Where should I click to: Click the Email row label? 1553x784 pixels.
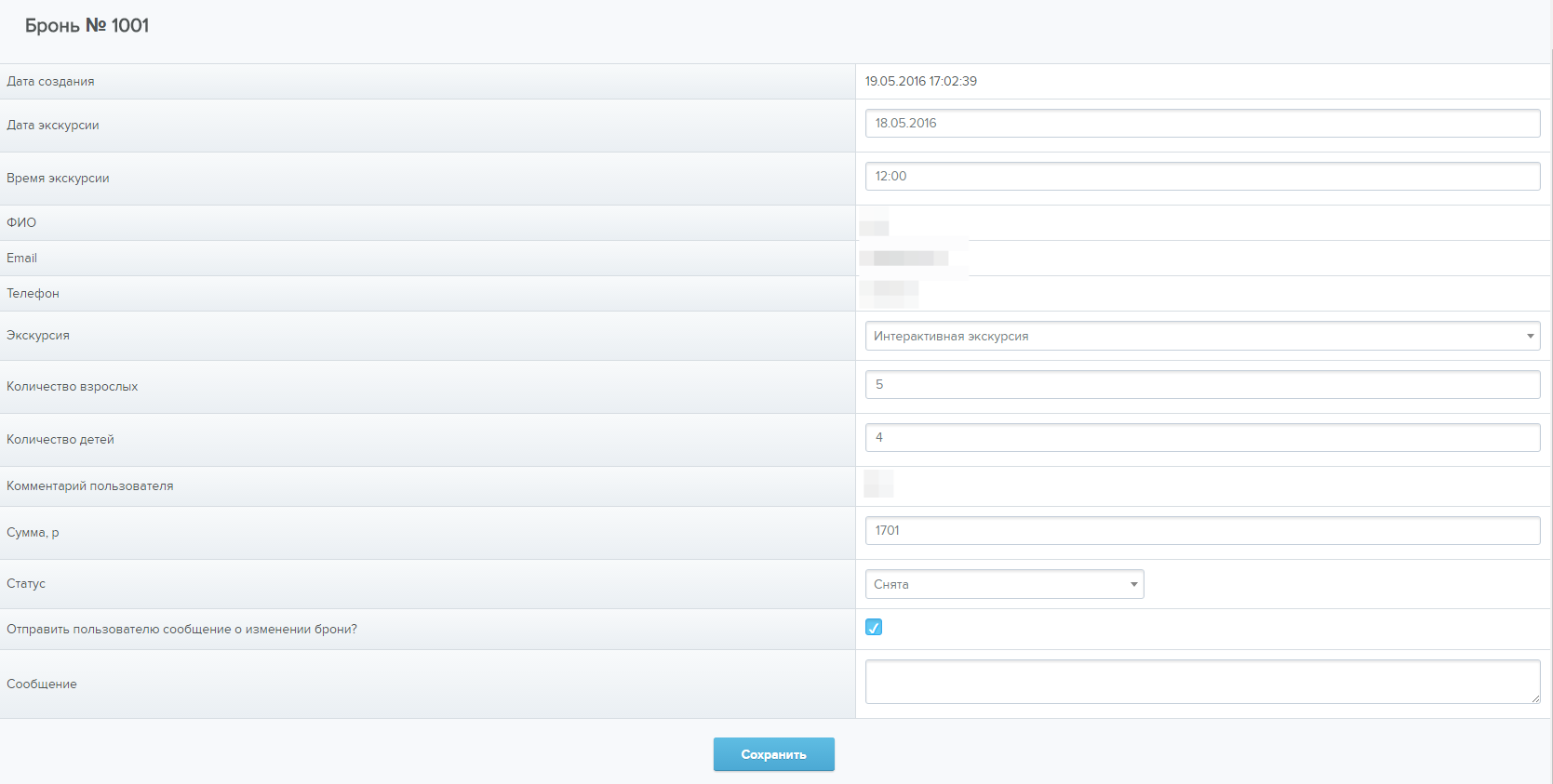point(22,259)
